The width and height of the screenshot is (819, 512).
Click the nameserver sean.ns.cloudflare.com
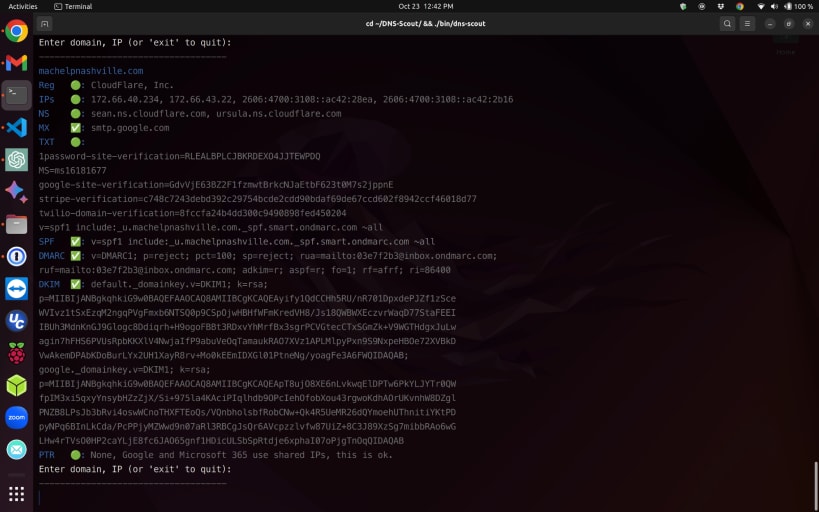pos(148,113)
